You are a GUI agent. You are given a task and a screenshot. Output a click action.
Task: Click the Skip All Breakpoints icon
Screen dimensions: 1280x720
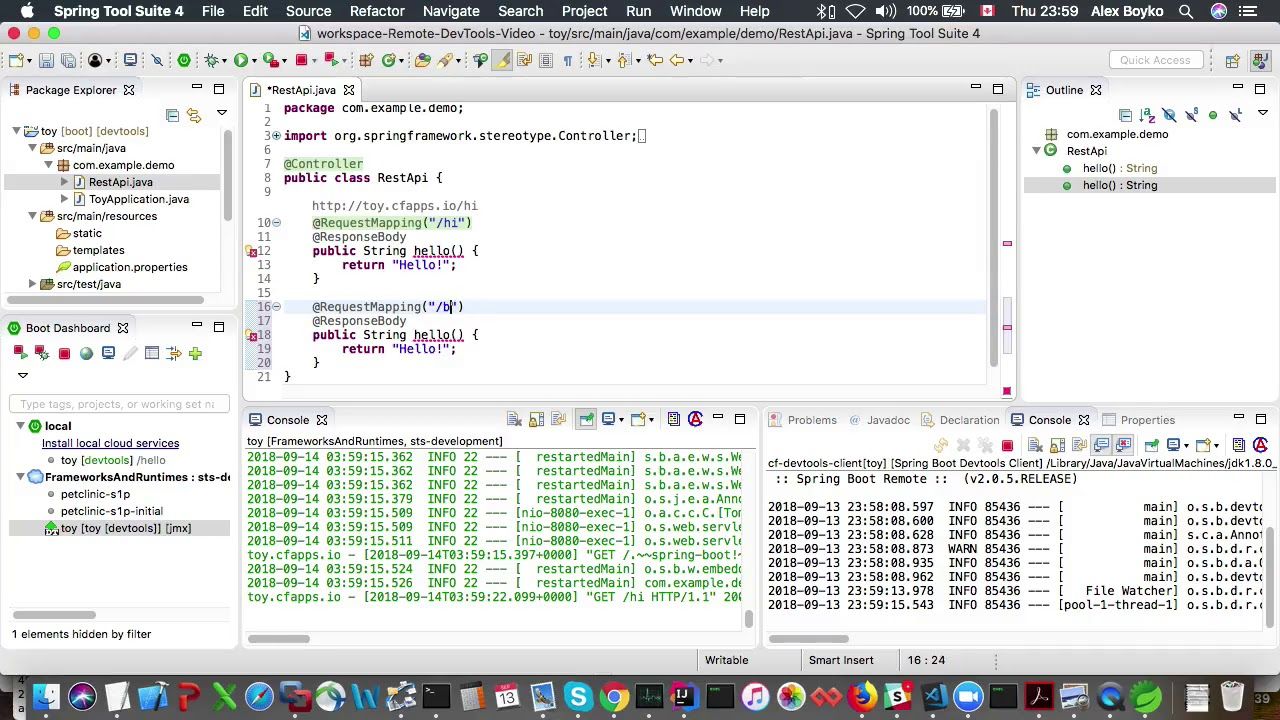157,60
